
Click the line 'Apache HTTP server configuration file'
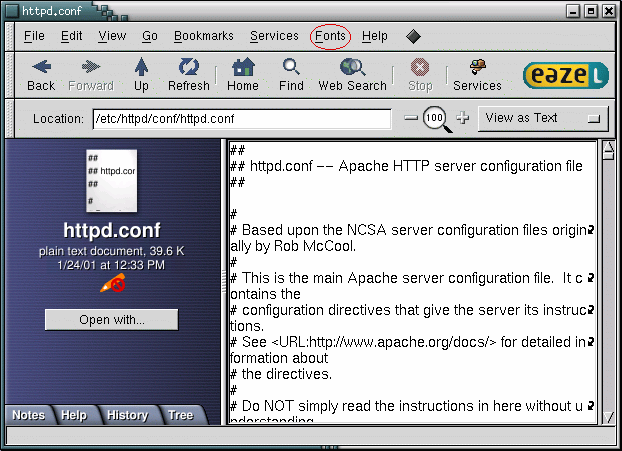tap(460, 166)
